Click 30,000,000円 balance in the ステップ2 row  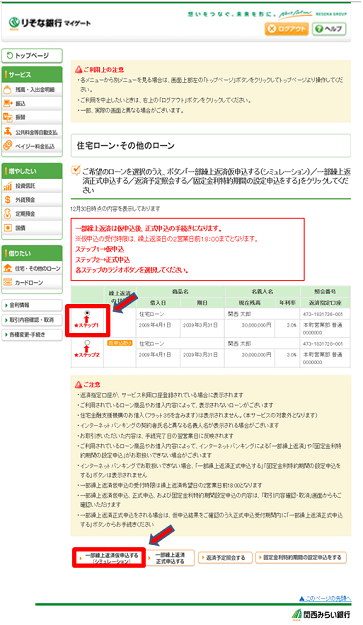(256, 354)
